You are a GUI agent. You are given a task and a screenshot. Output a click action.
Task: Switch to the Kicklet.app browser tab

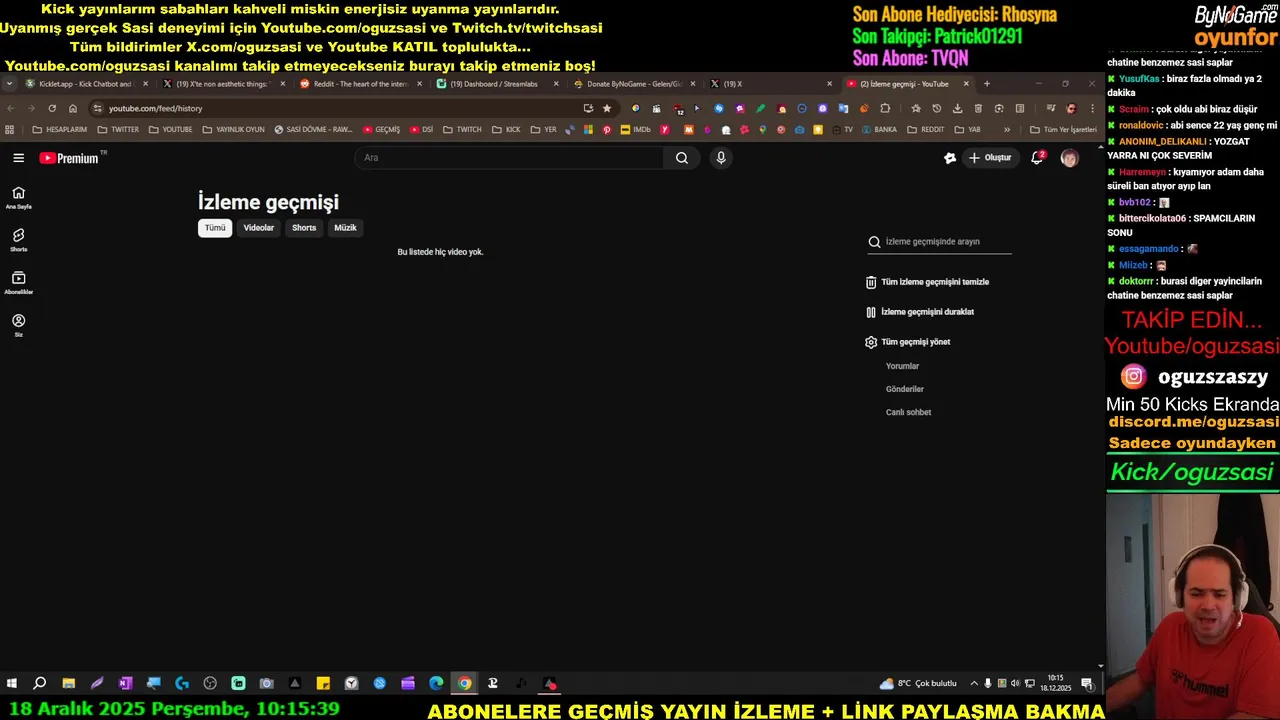[85, 84]
